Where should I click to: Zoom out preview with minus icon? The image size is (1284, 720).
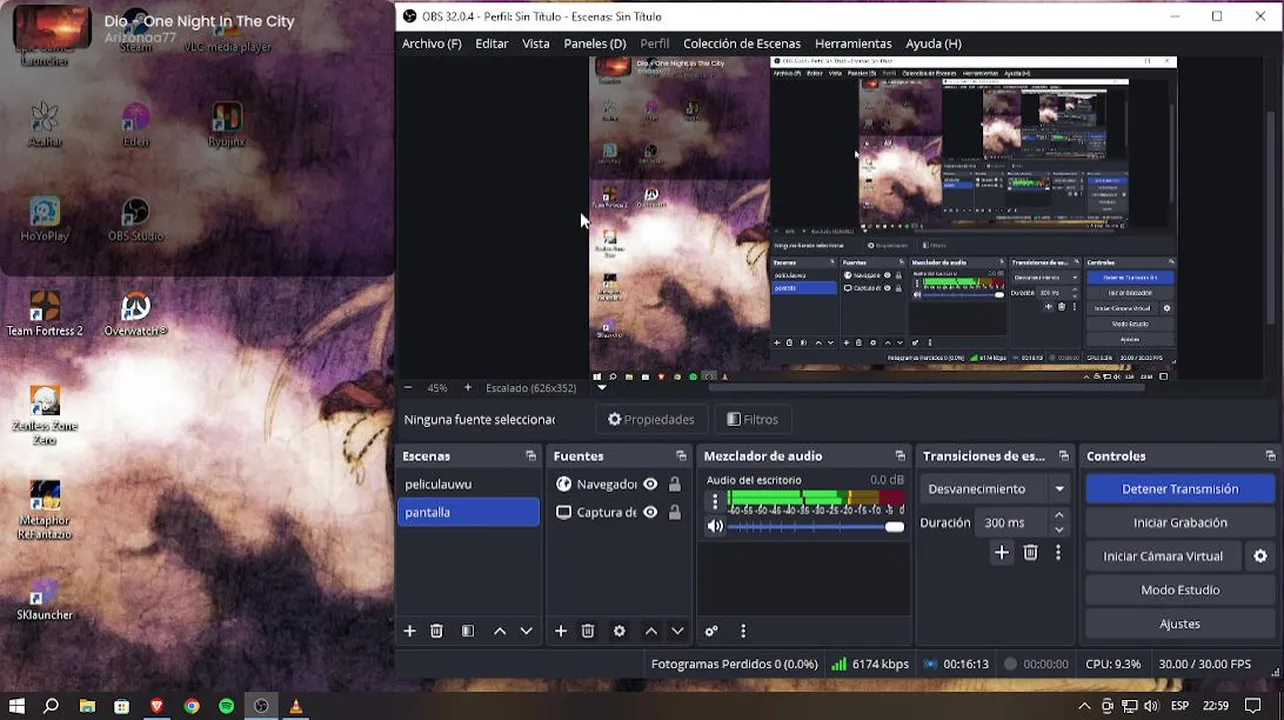point(407,387)
